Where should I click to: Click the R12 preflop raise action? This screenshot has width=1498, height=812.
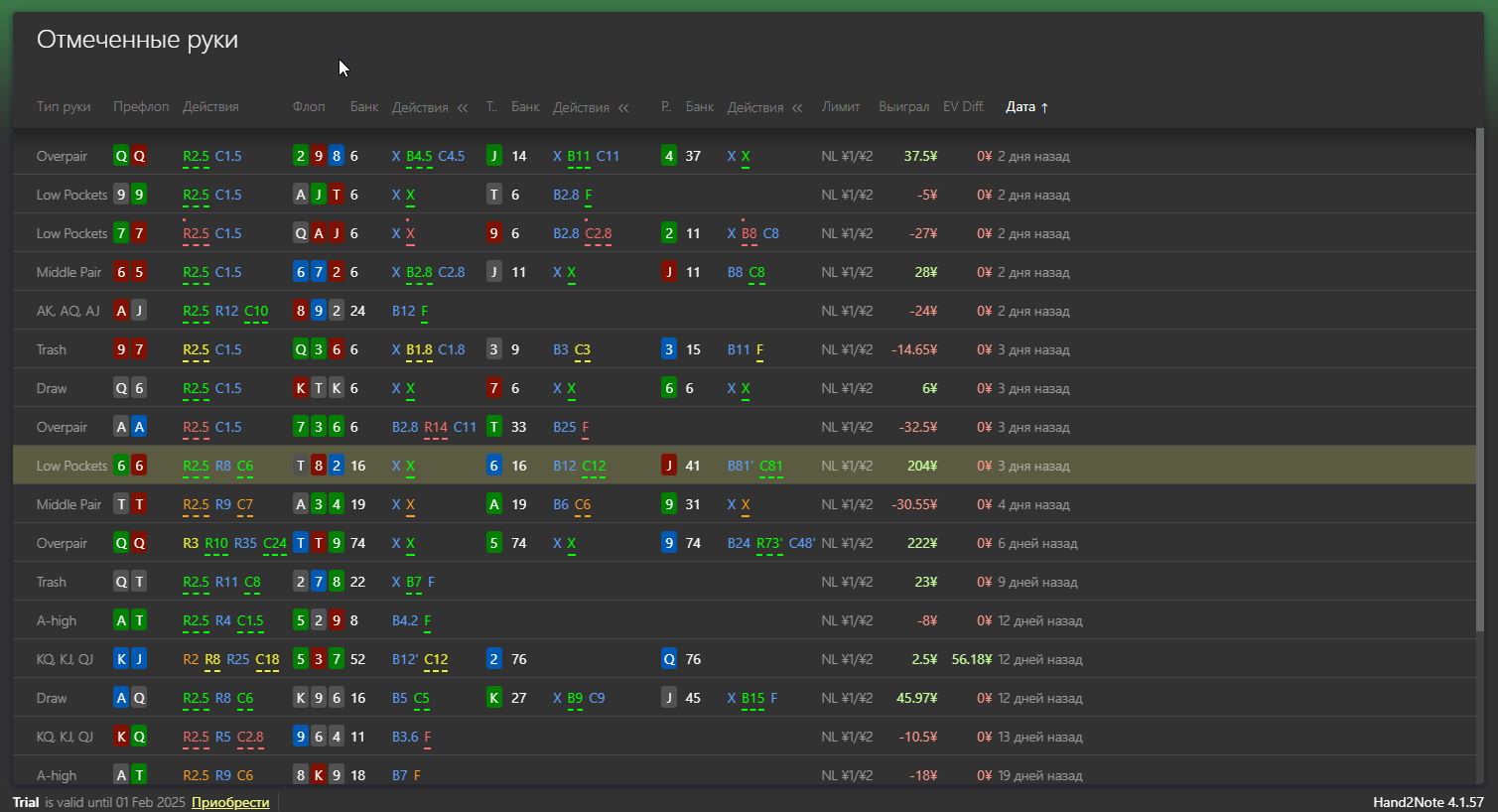[226, 311]
